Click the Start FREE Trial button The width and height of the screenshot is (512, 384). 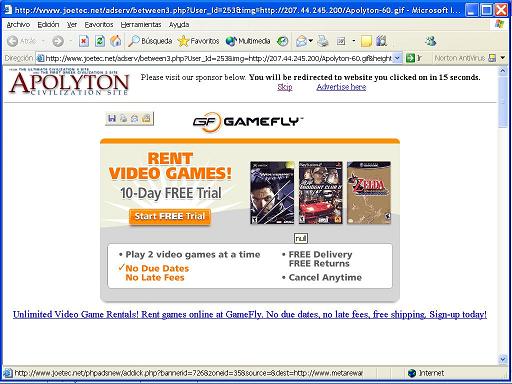tap(170, 217)
